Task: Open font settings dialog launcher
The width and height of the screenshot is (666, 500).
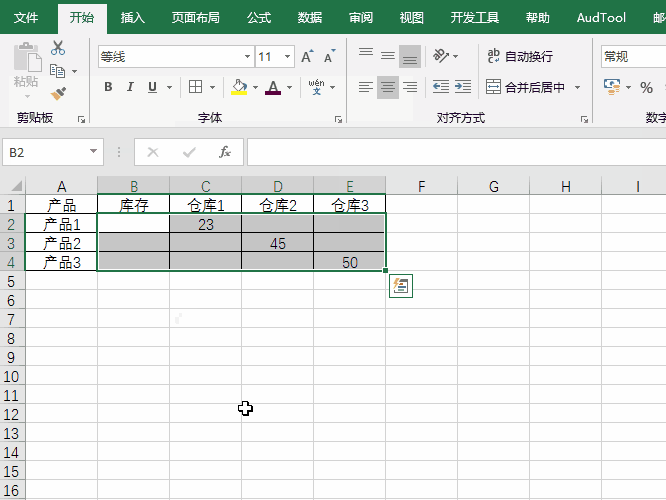Action: (x=338, y=120)
